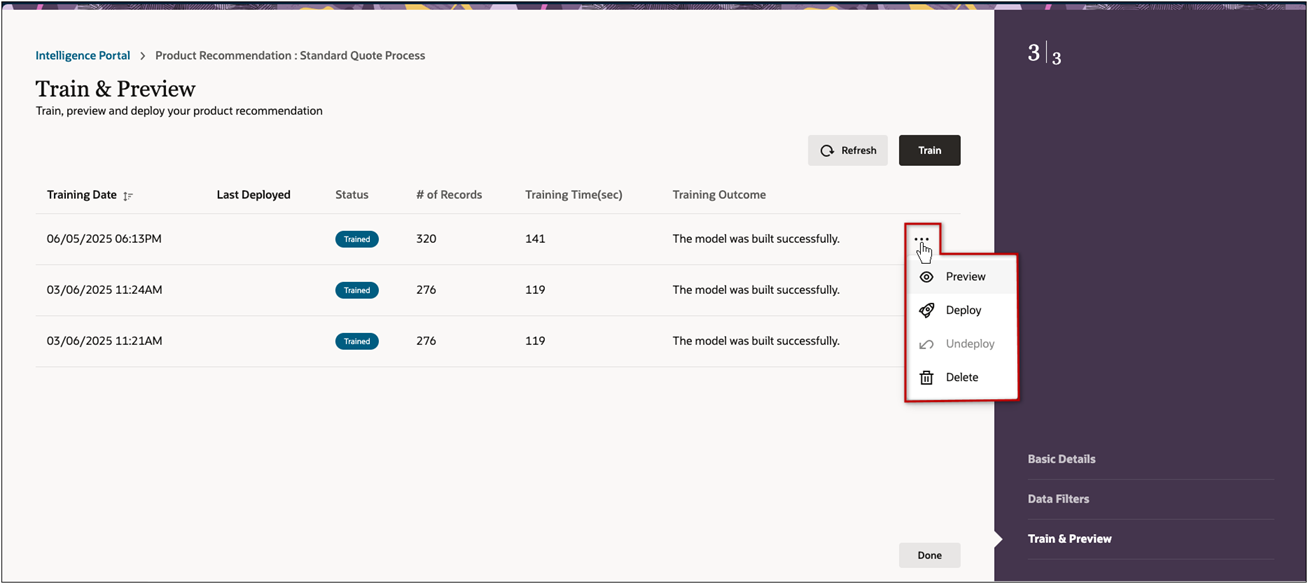This screenshot has height=584, width=1308.
Task: Open the Intelligence Portal breadcrumb link
Action: pos(83,56)
